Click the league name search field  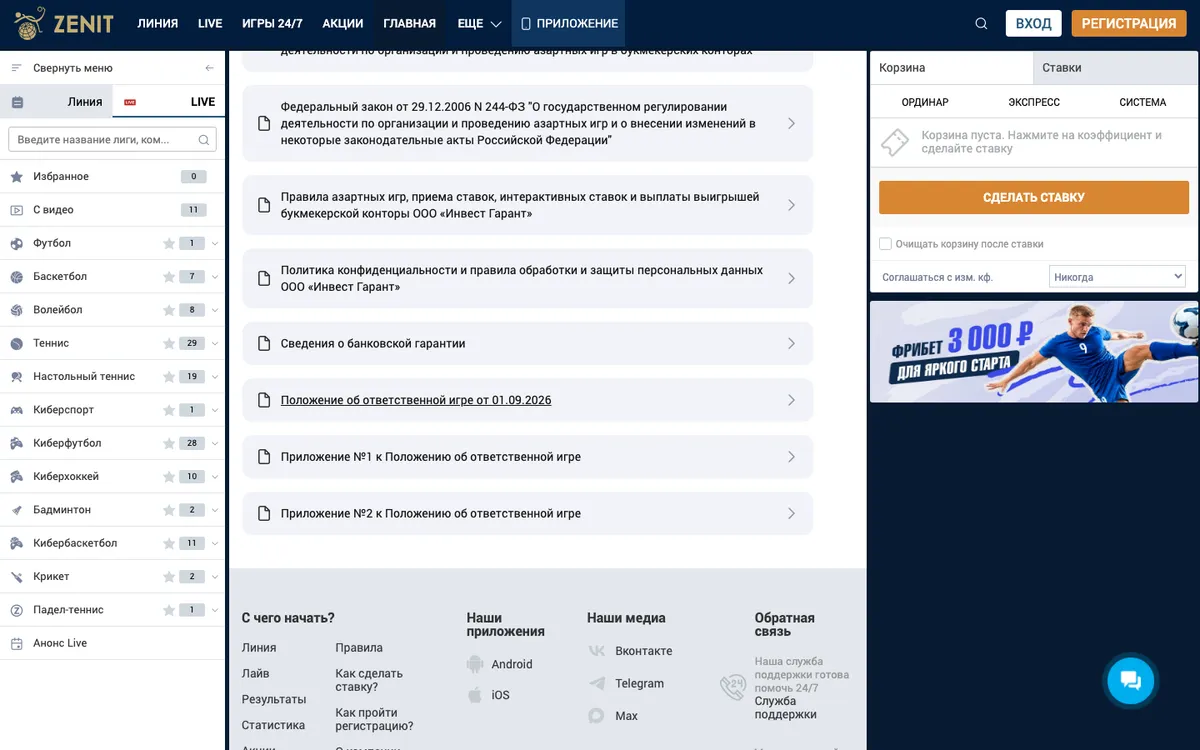[x=113, y=140]
